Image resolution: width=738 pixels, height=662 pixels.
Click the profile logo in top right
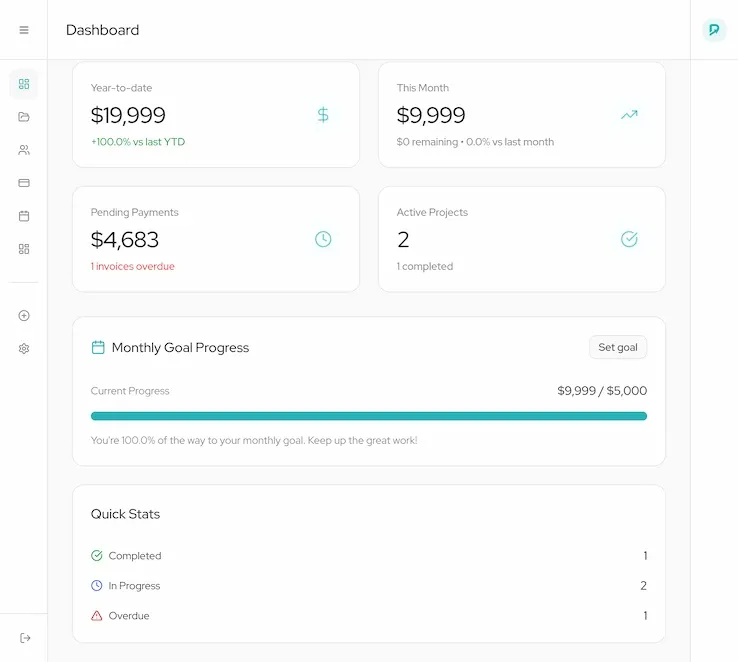714,30
